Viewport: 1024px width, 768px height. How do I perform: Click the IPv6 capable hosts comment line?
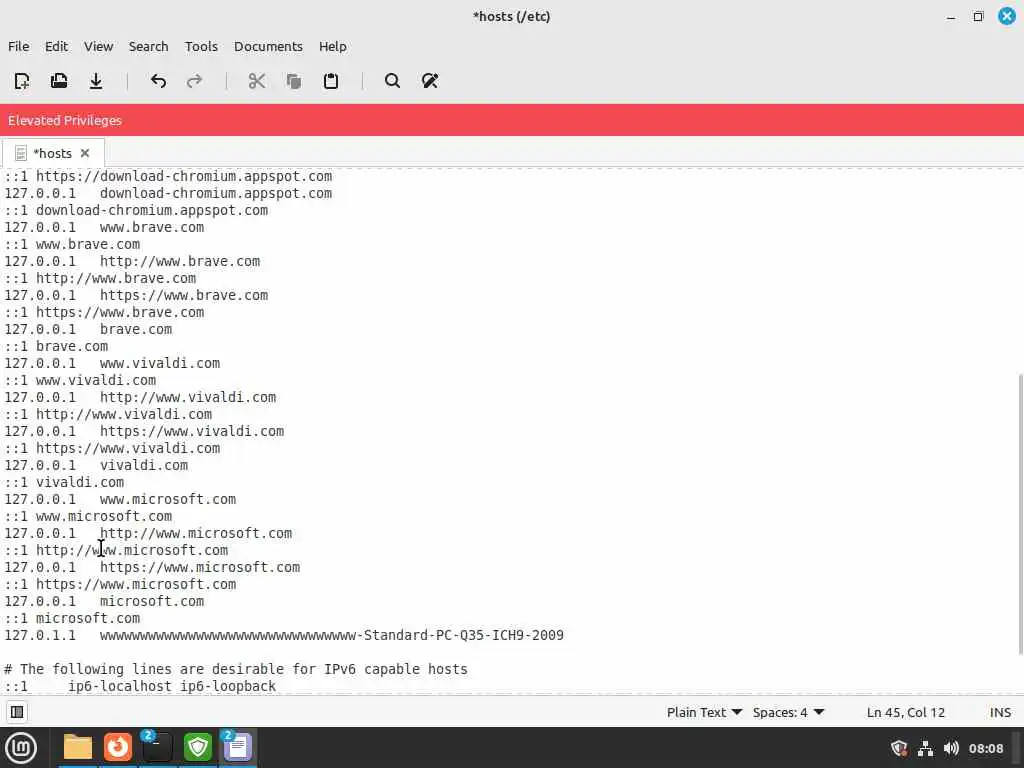point(236,669)
